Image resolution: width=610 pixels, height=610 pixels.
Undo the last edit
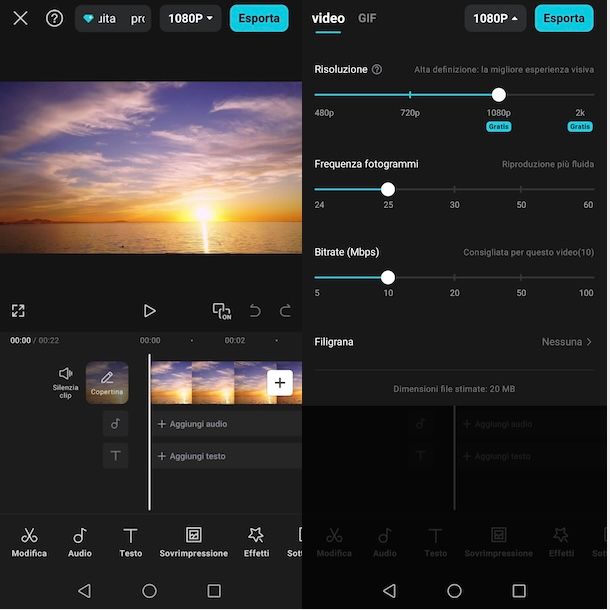(x=255, y=311)
